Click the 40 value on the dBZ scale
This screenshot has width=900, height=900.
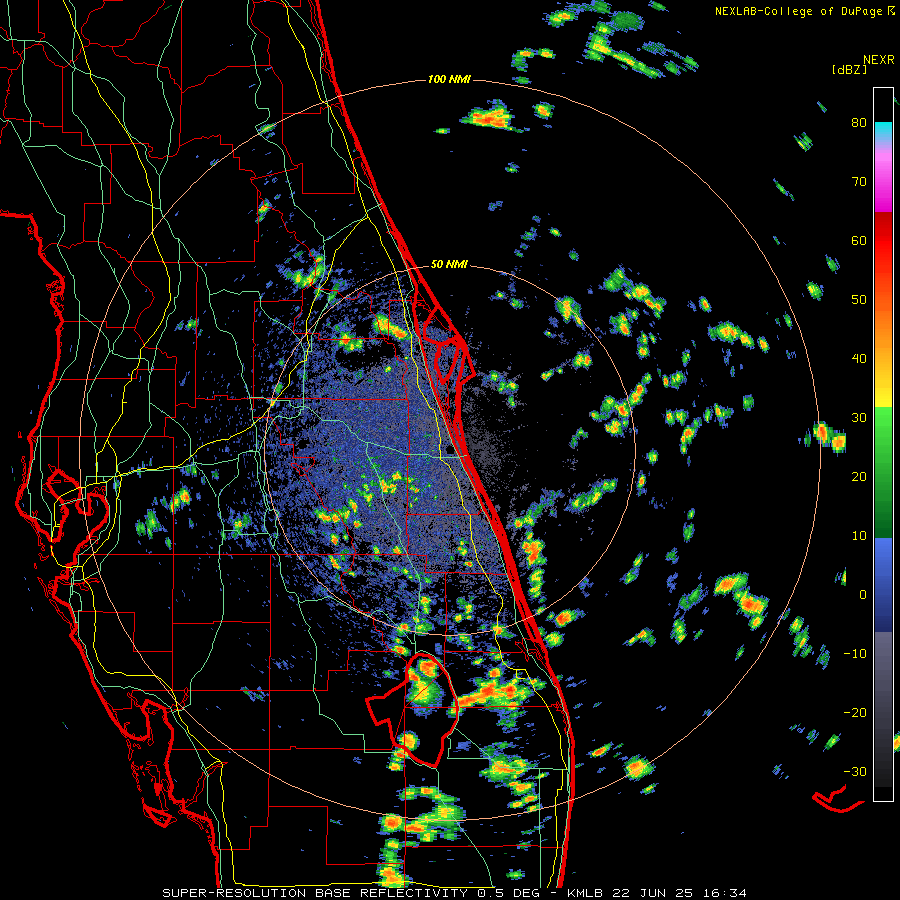(859, 359)
